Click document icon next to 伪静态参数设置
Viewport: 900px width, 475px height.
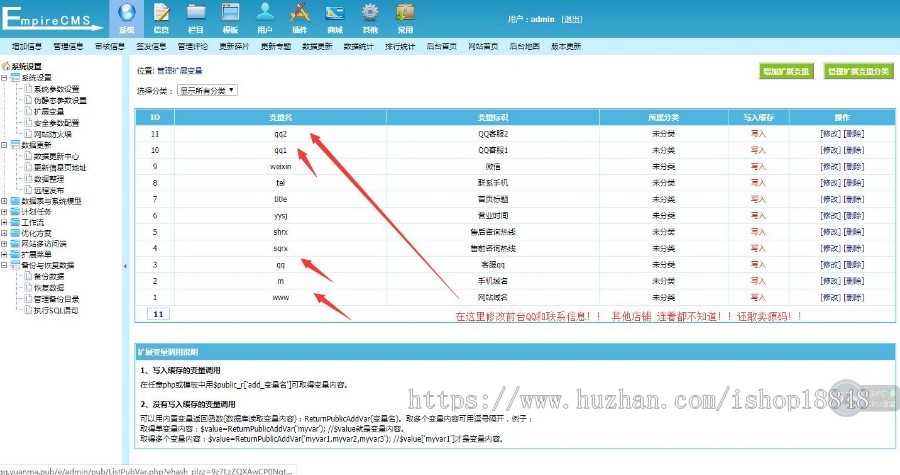[28, 100]
